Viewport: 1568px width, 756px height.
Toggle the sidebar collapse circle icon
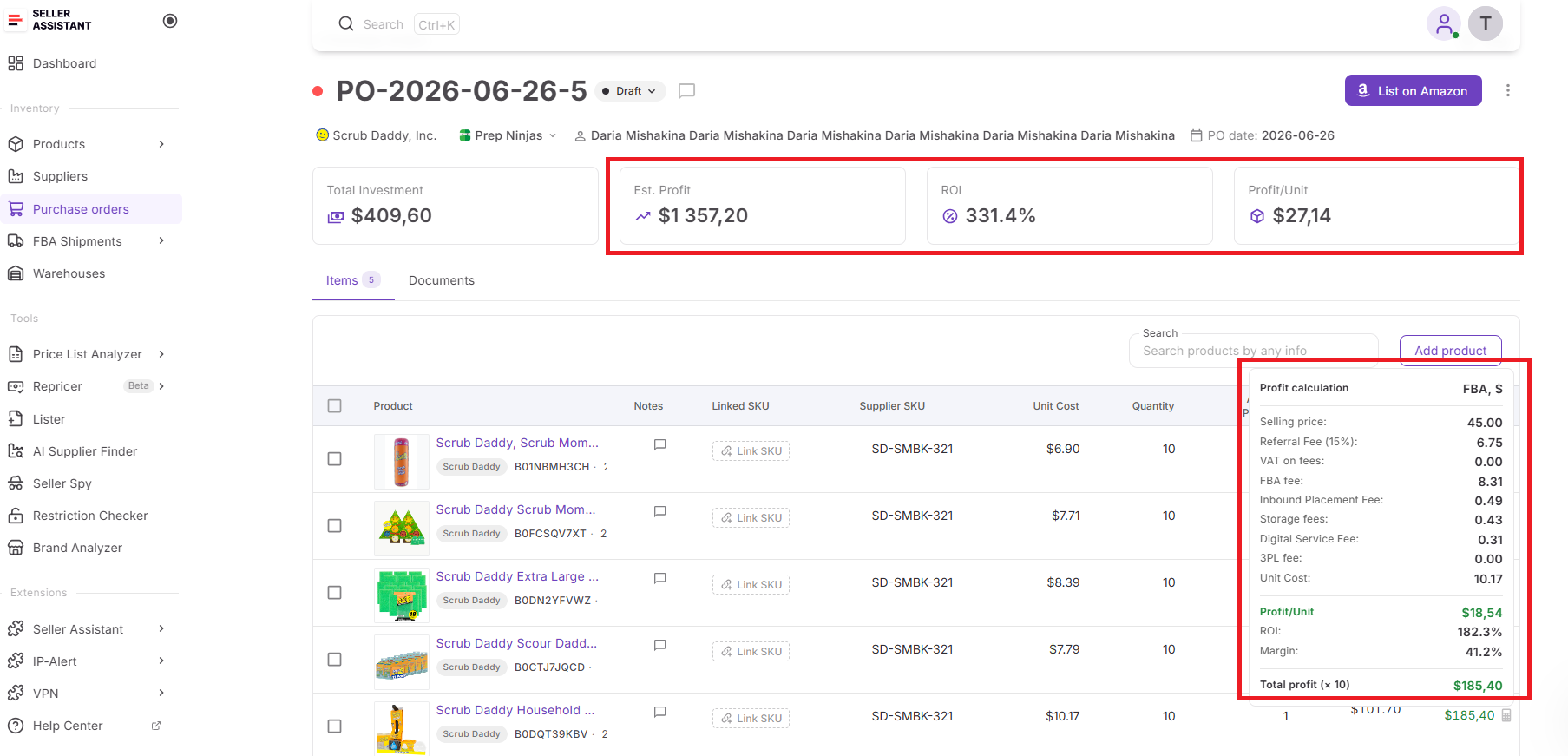tap(170, 21)
